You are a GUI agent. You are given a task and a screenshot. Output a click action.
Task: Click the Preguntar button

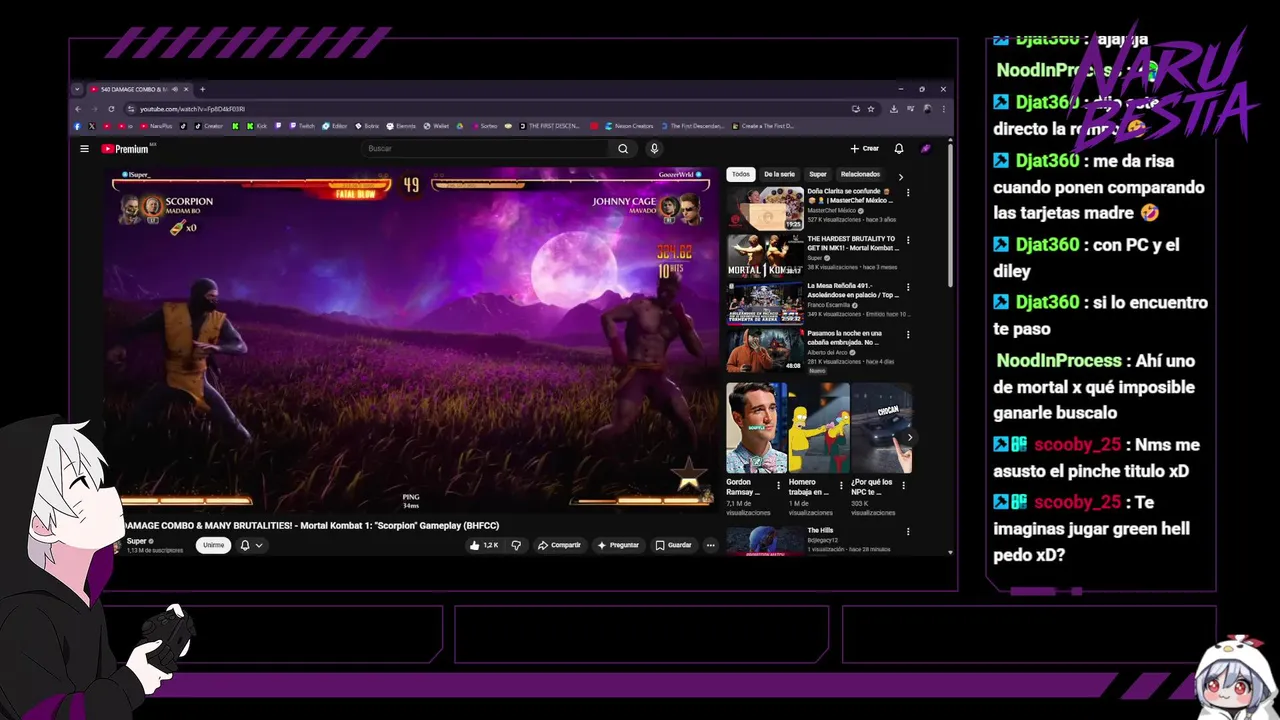click(x=618, y=545)
